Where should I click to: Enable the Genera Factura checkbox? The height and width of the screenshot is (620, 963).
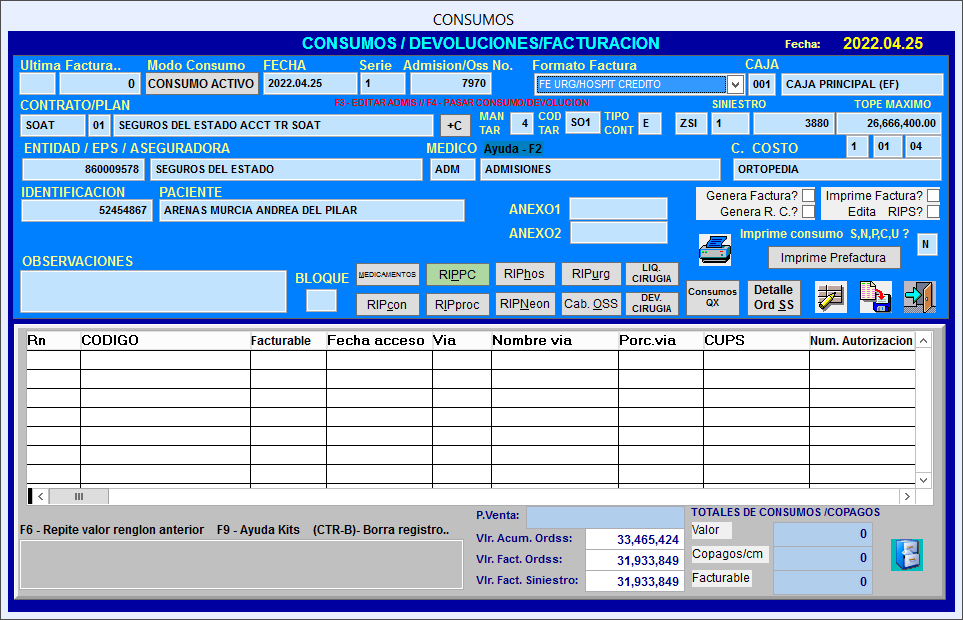click(x=808, y=195)
